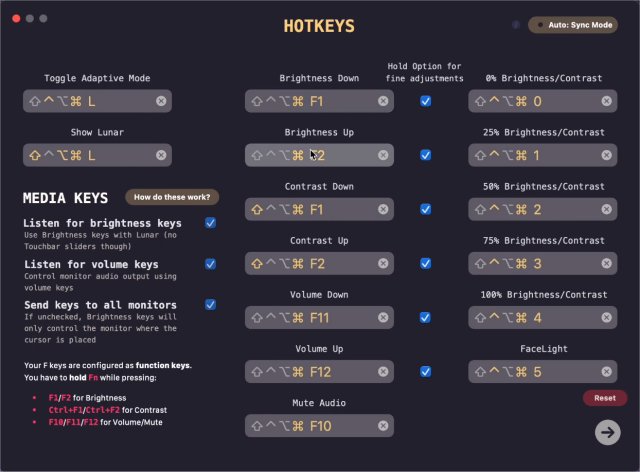The image size is (640, 472).
Task: Uncheck Listen for volume keys
Action: (x=210, y=264)
